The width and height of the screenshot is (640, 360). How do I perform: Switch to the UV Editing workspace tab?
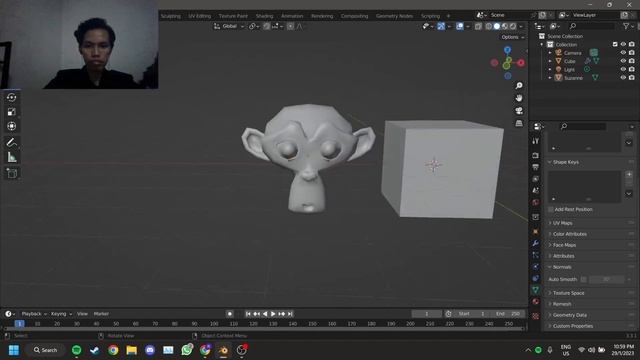coord(200,16)
